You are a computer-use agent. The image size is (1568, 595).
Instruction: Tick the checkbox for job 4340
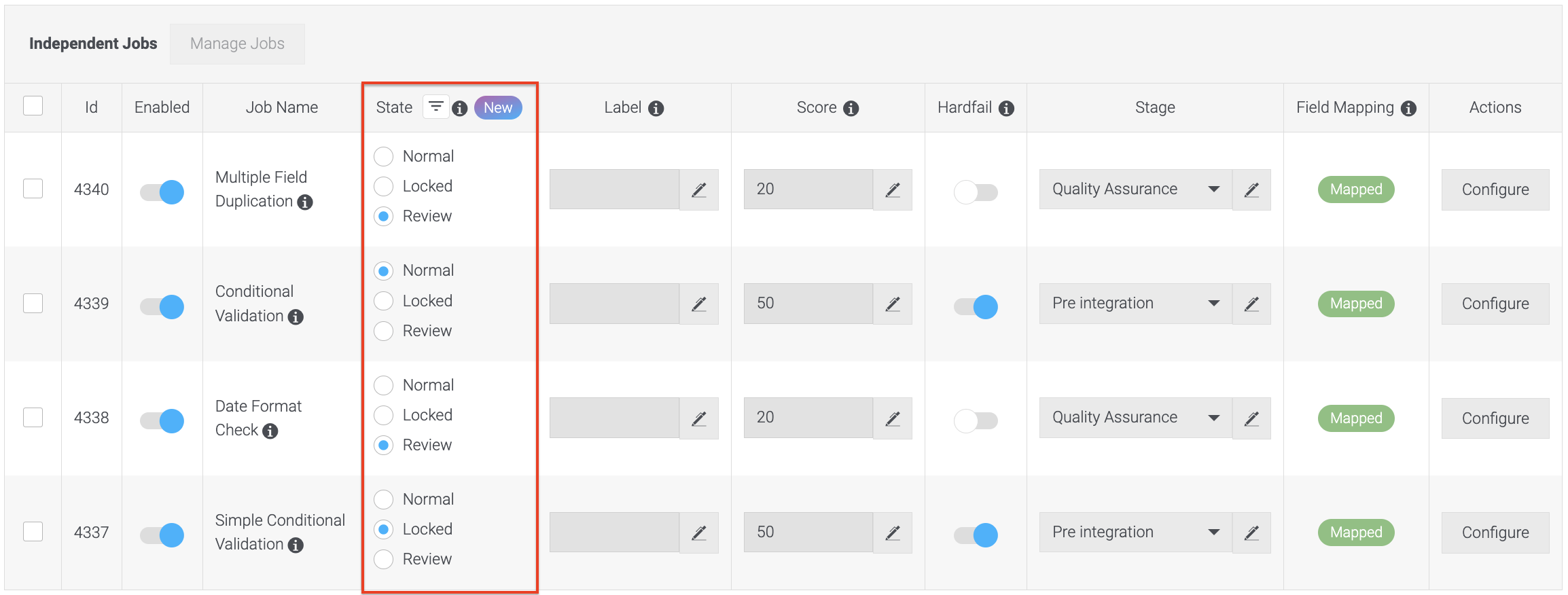coord(33,188)
